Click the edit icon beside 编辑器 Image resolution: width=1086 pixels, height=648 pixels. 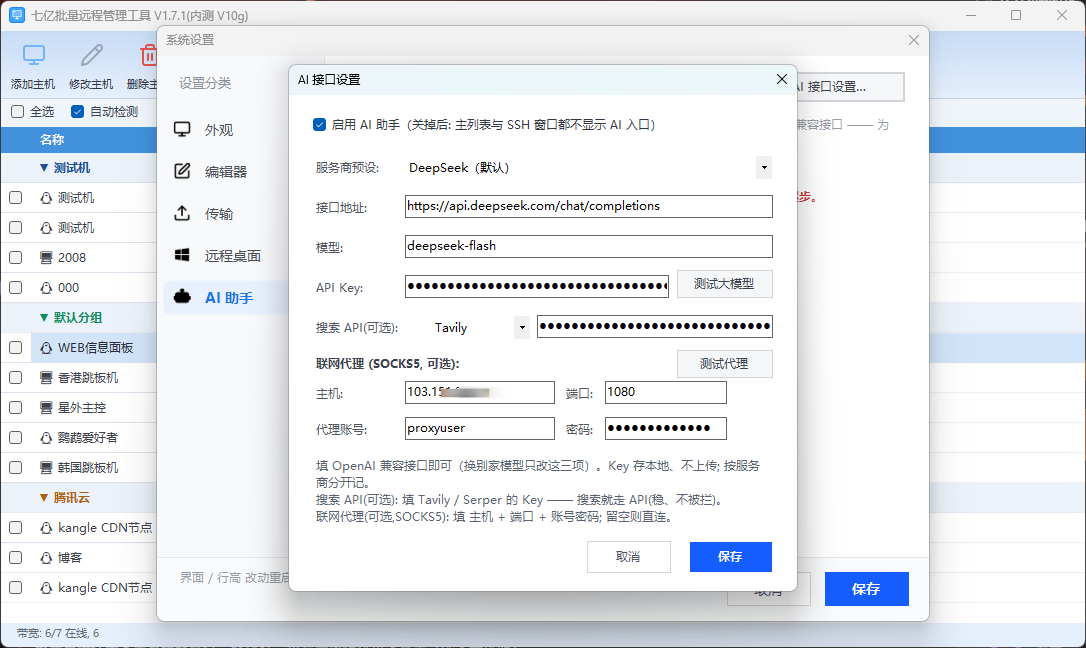point(182,171)
